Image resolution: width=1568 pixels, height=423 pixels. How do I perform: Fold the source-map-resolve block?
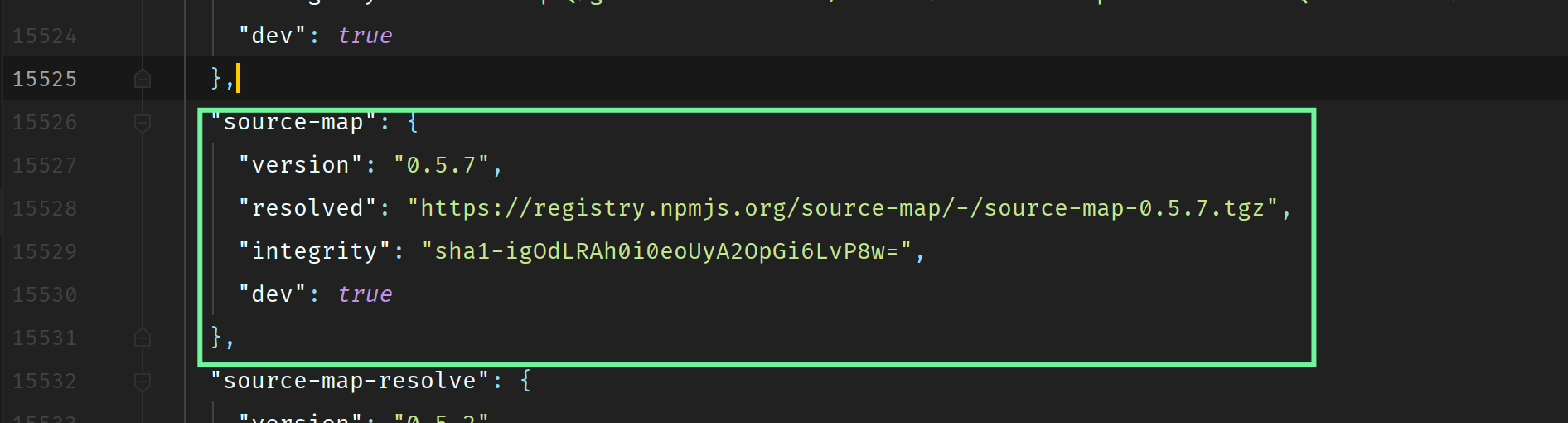point(143,382)
